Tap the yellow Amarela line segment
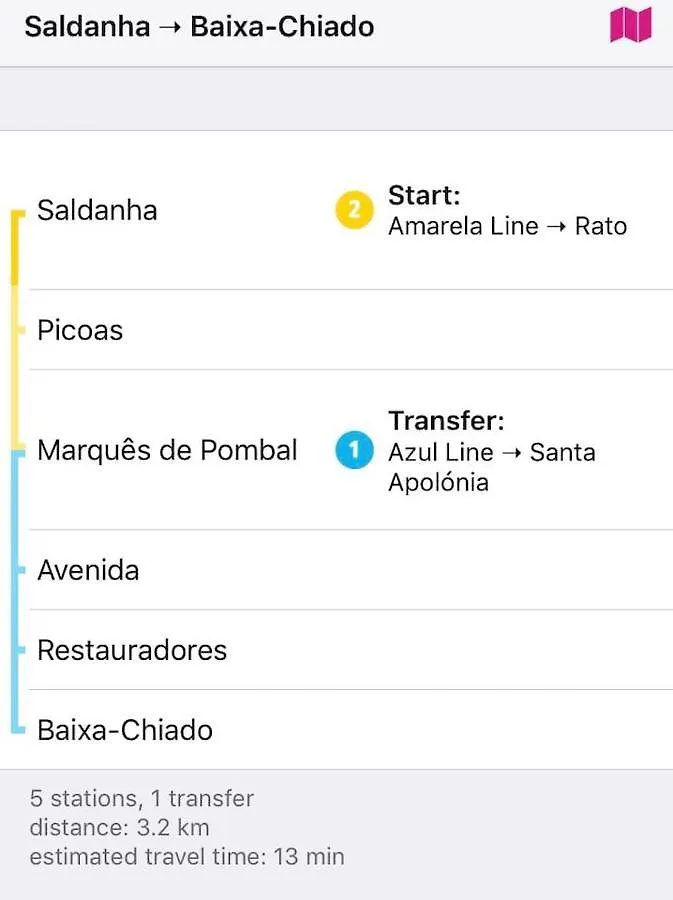 (15, 331)
